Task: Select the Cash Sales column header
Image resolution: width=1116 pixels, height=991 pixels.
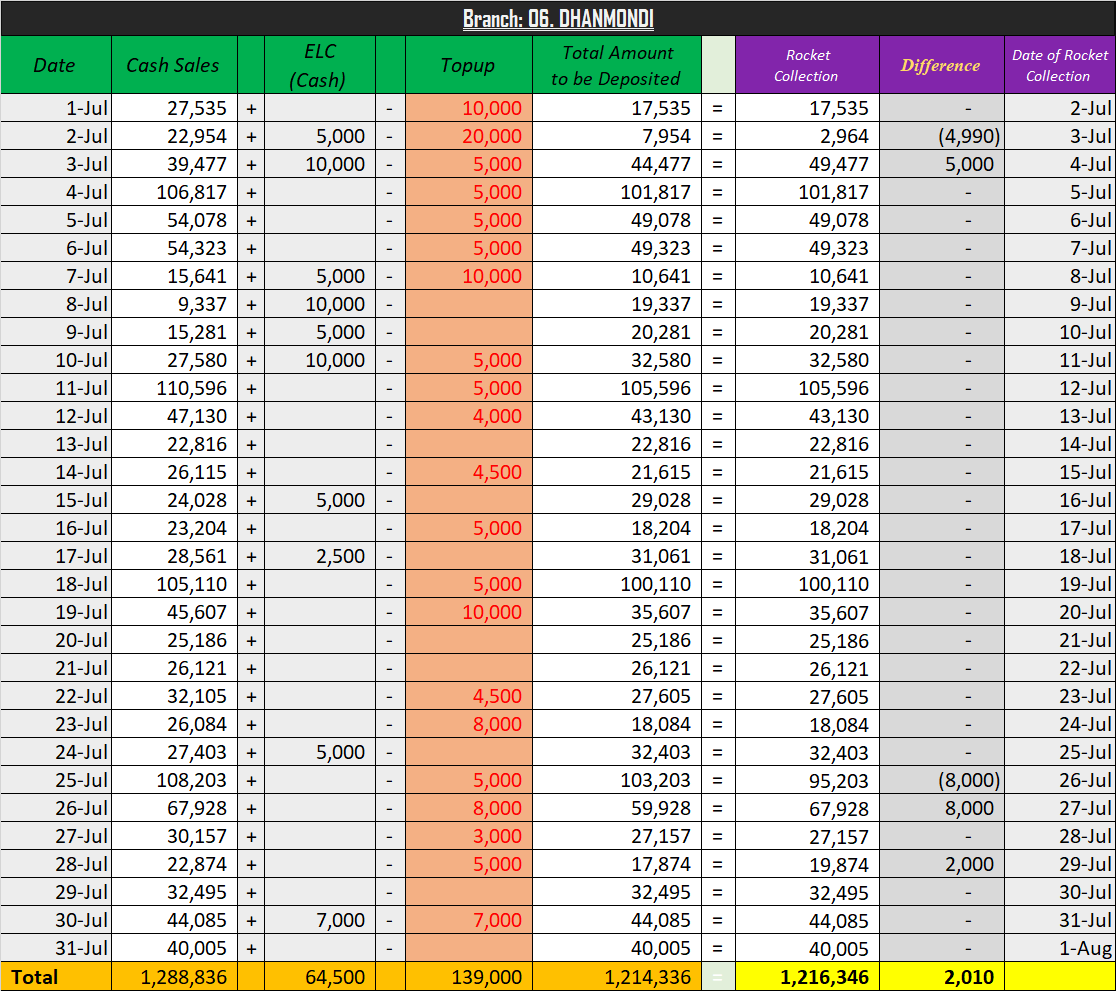Action: [174, 65]
